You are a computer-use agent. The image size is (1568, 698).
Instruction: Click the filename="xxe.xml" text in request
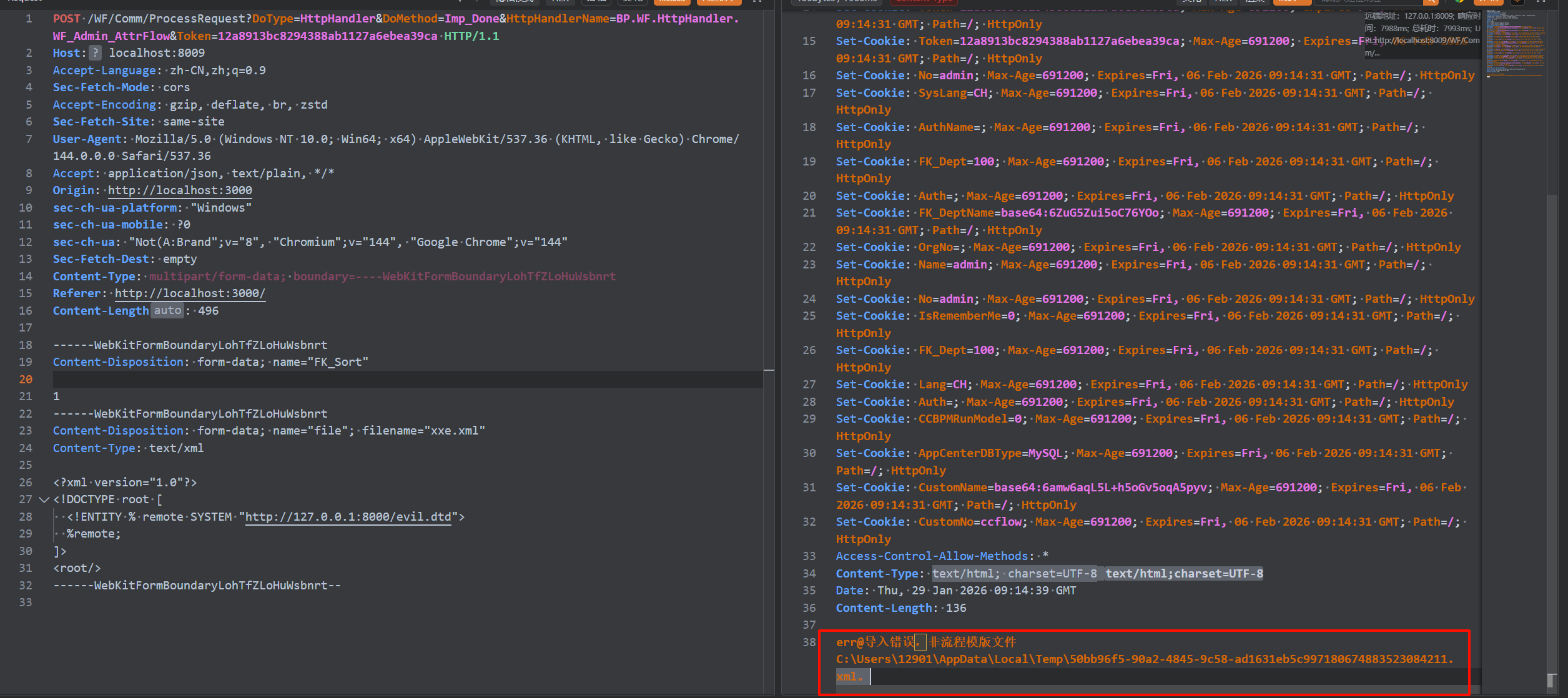click(423, 431)
